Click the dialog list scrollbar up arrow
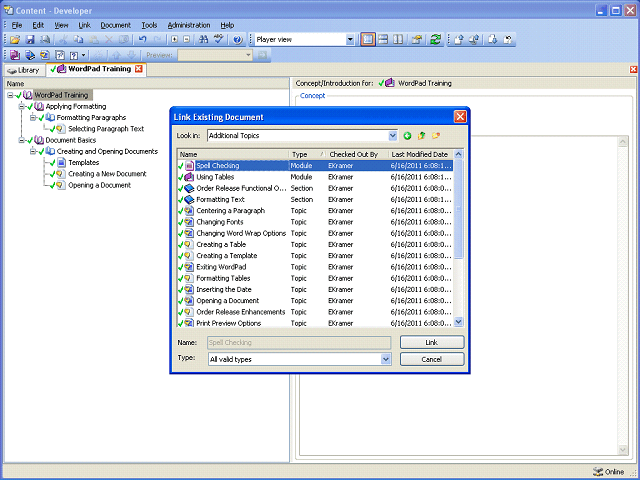 [459, 154]
